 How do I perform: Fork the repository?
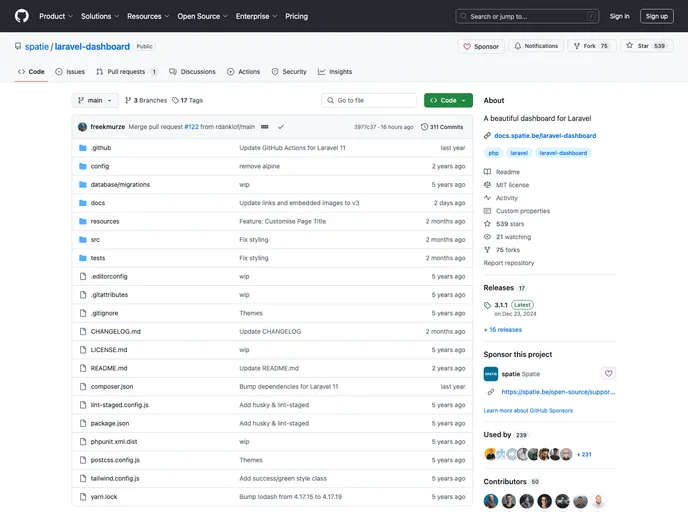pyautogui.click(x=592, y=46)
